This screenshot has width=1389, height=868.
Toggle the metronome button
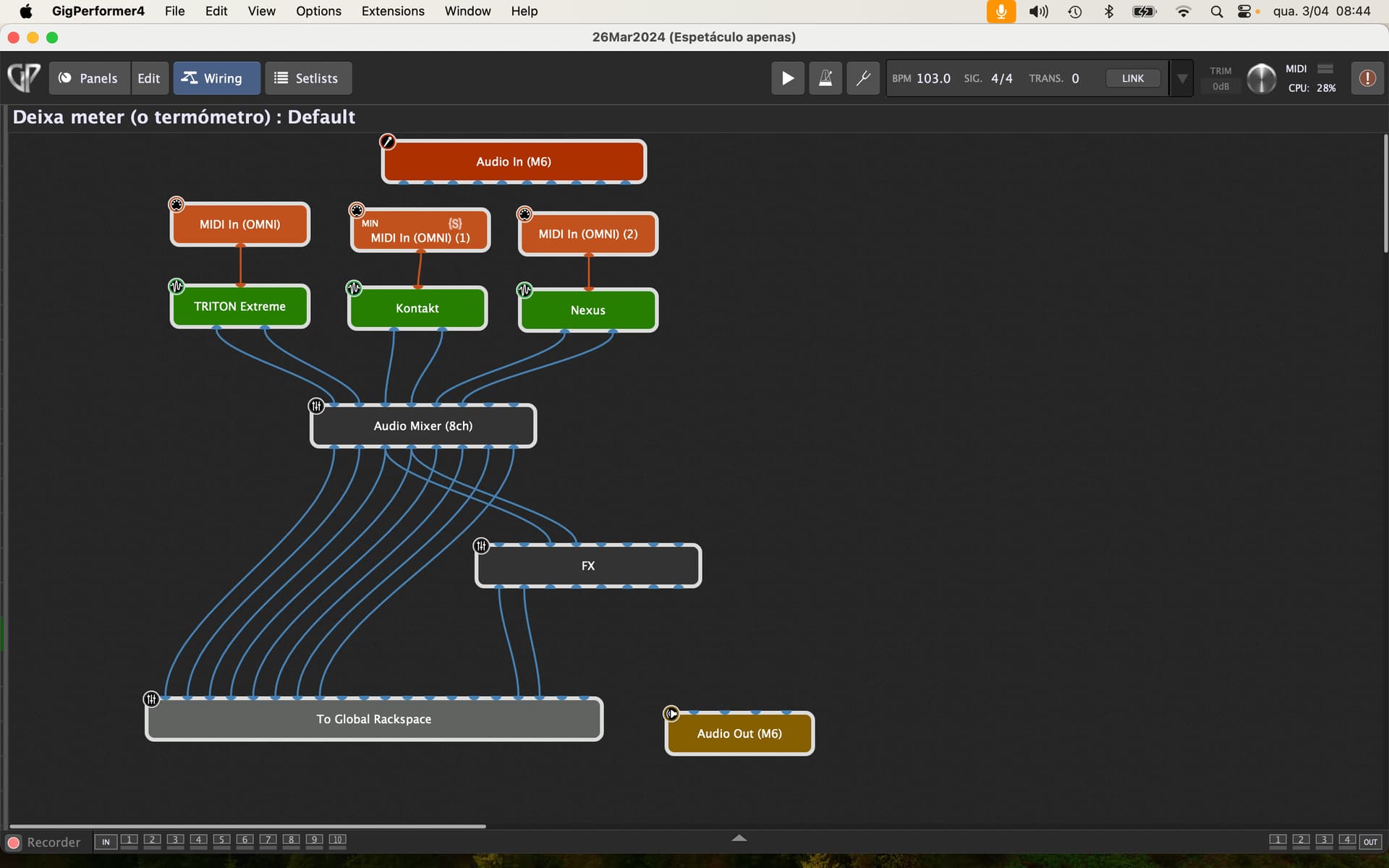(825, 78)
